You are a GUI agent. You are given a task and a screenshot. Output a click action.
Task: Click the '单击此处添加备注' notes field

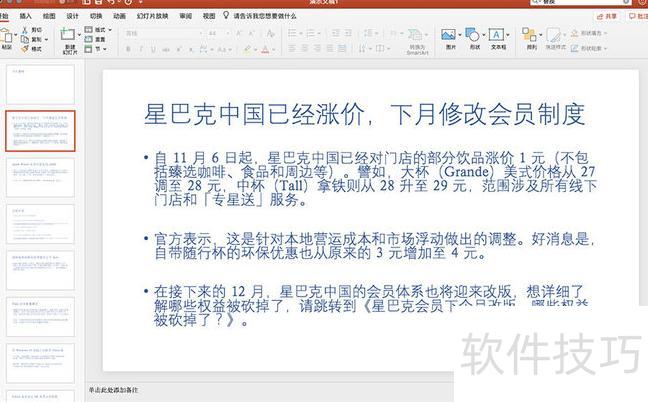coord(114,390)
